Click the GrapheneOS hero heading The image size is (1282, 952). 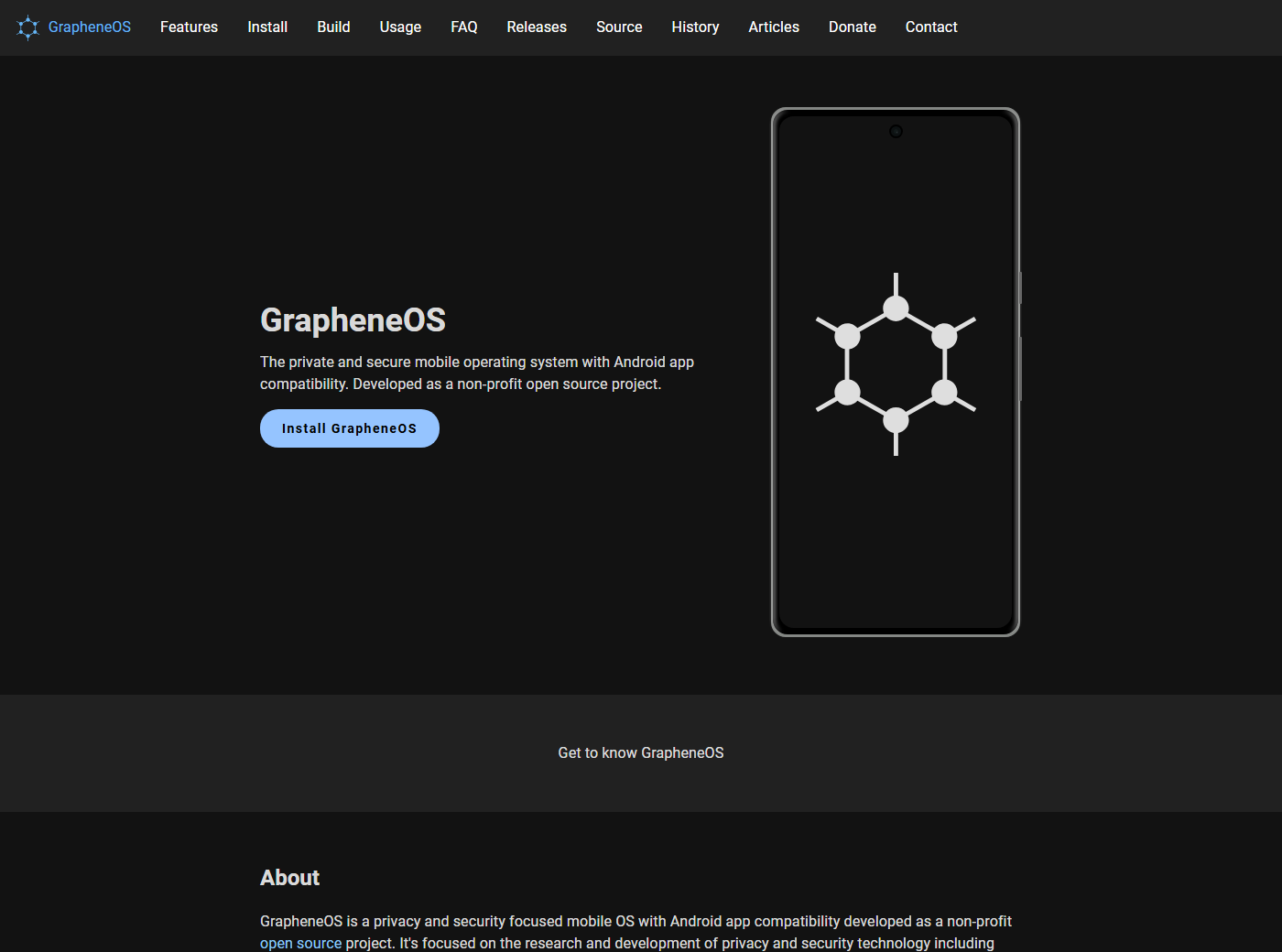click(x=353, y=320)
